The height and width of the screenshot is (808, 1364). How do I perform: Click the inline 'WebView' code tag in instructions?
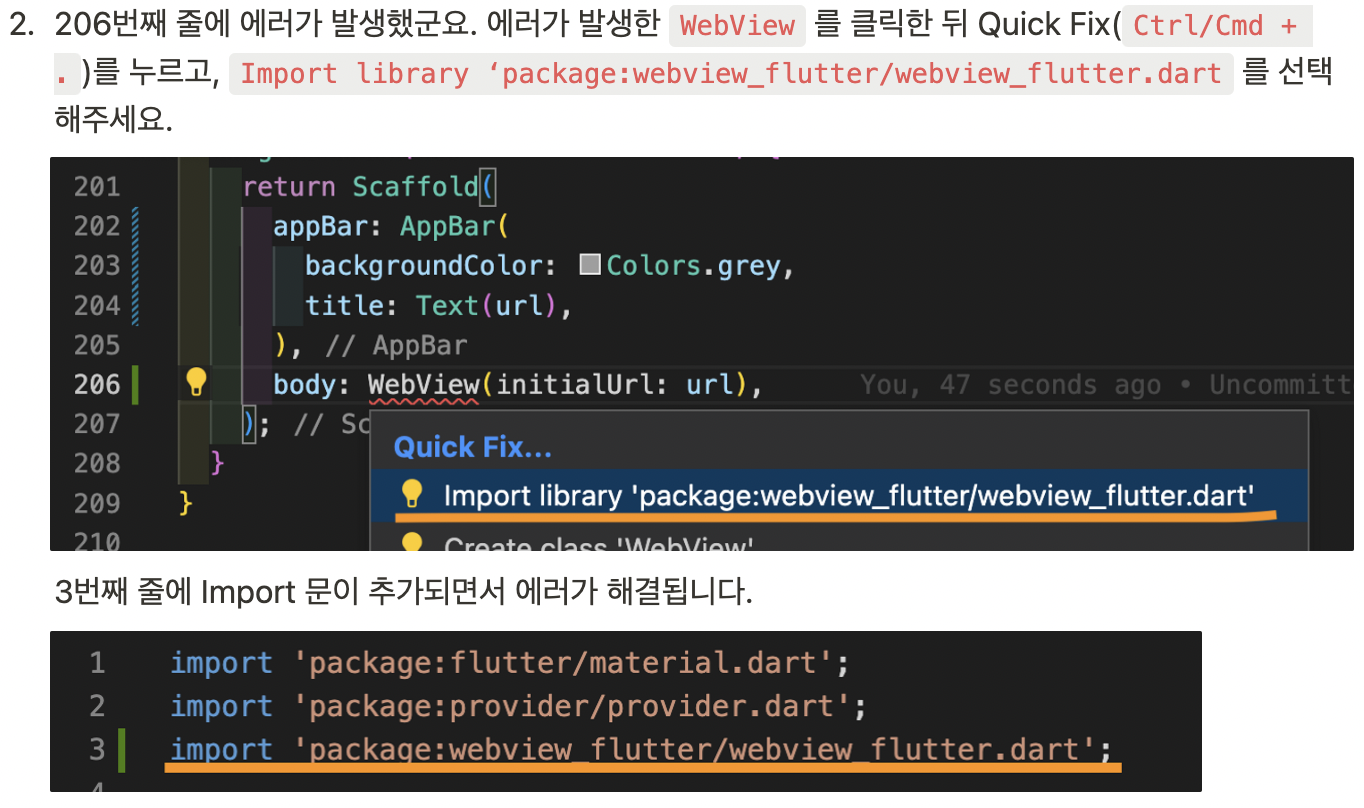click(737, 25)
